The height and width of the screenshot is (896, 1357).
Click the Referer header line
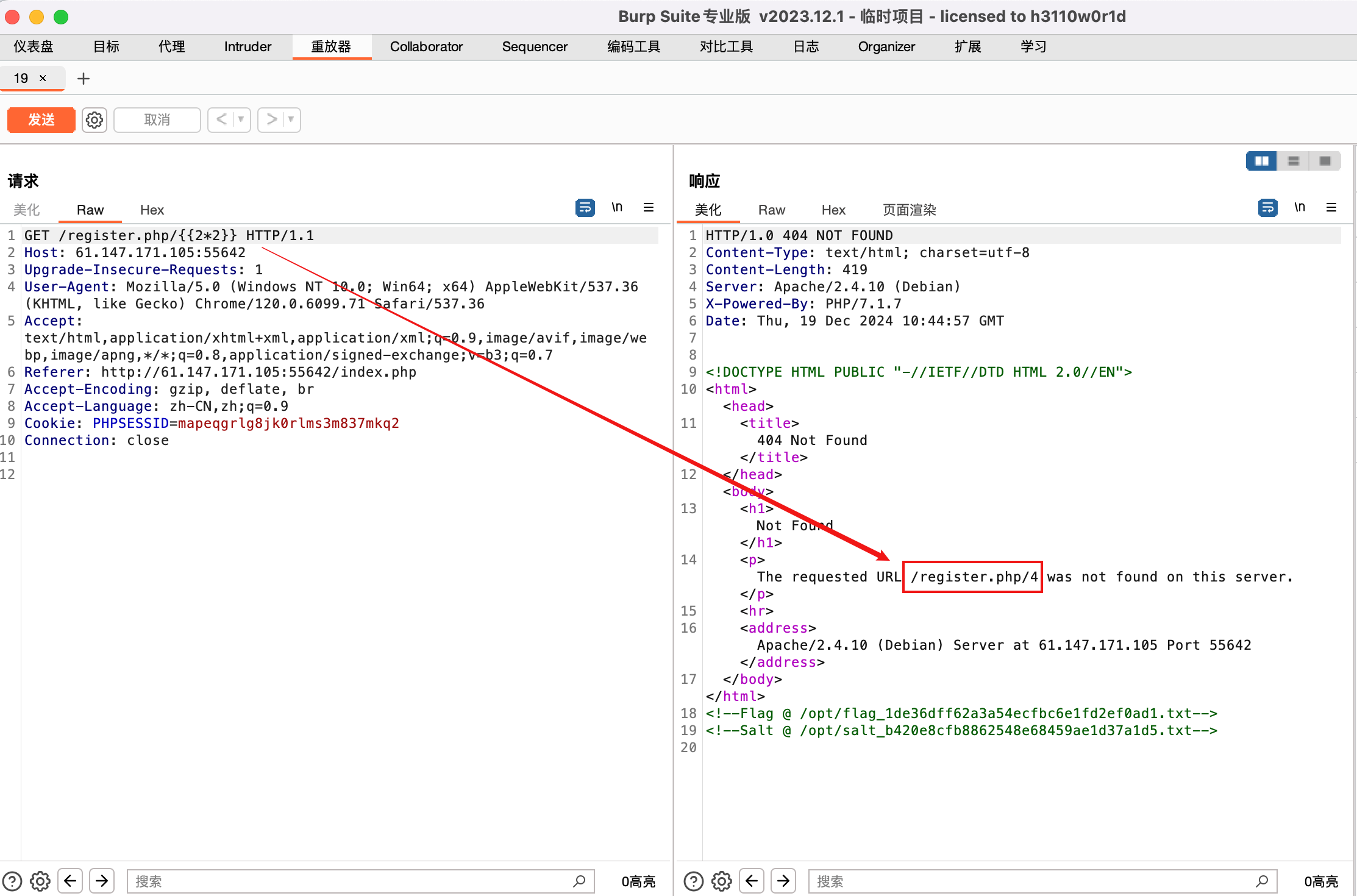[220, 372]
